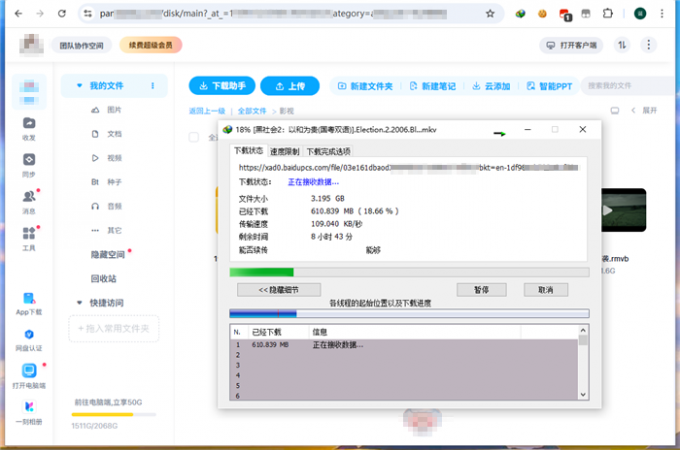Collapse the 快捷访问 section arrow
This screenshot has width=680, height=450.
79,303
